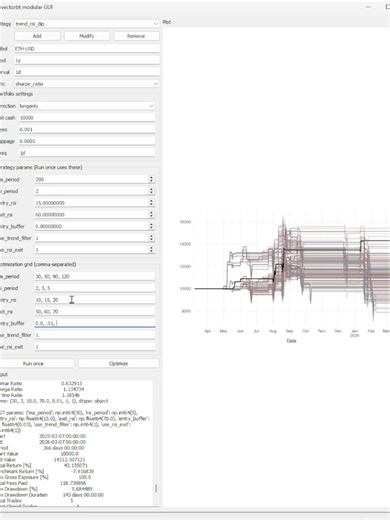Image resolution: width=390 pixels, height=520 pixels.
Task: Click the Modify strategy button
Action: pyautogui.click(x=87, y=36)
